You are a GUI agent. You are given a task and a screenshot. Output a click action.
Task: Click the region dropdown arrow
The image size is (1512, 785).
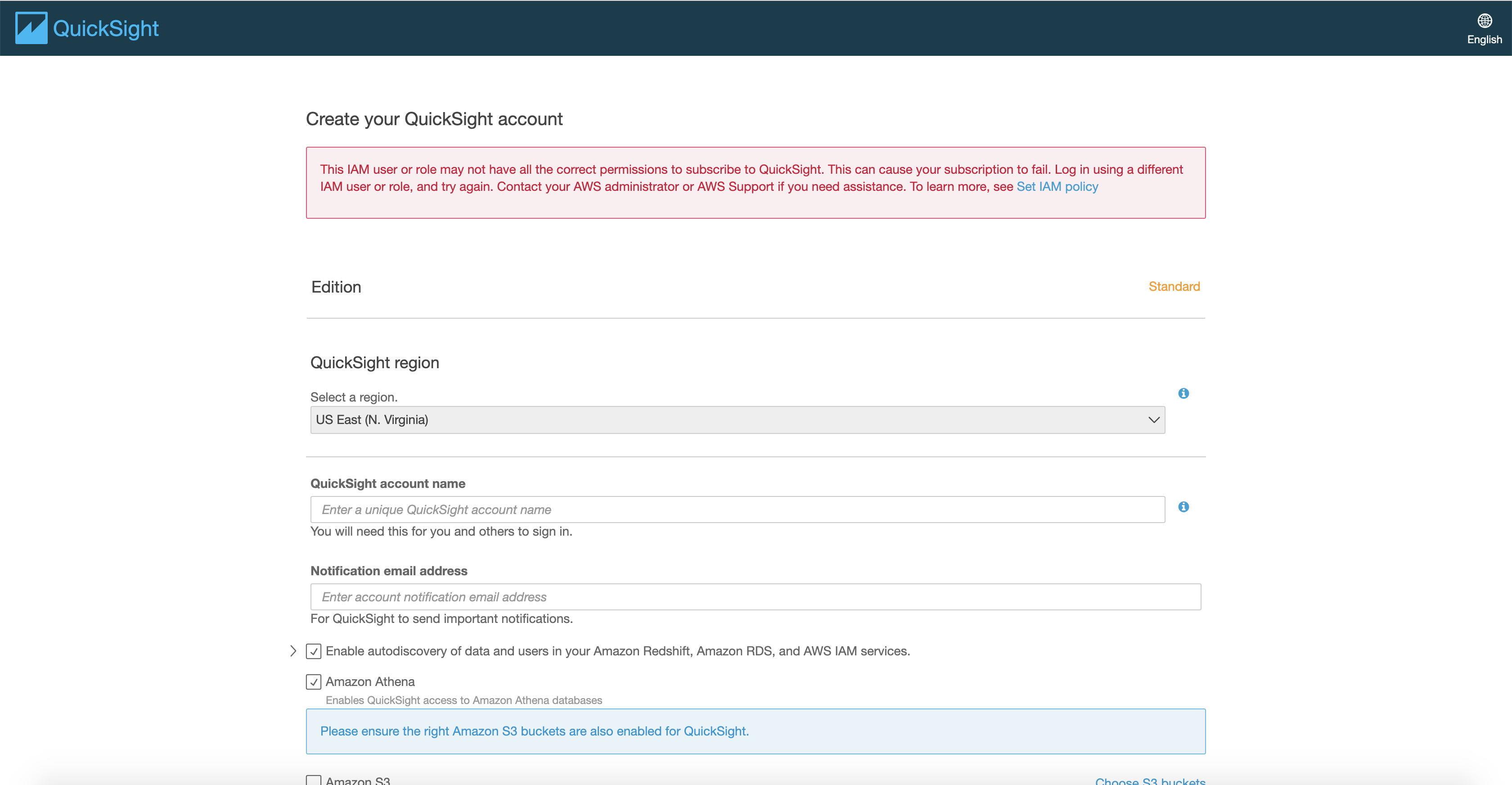(x=1153, y=420)
